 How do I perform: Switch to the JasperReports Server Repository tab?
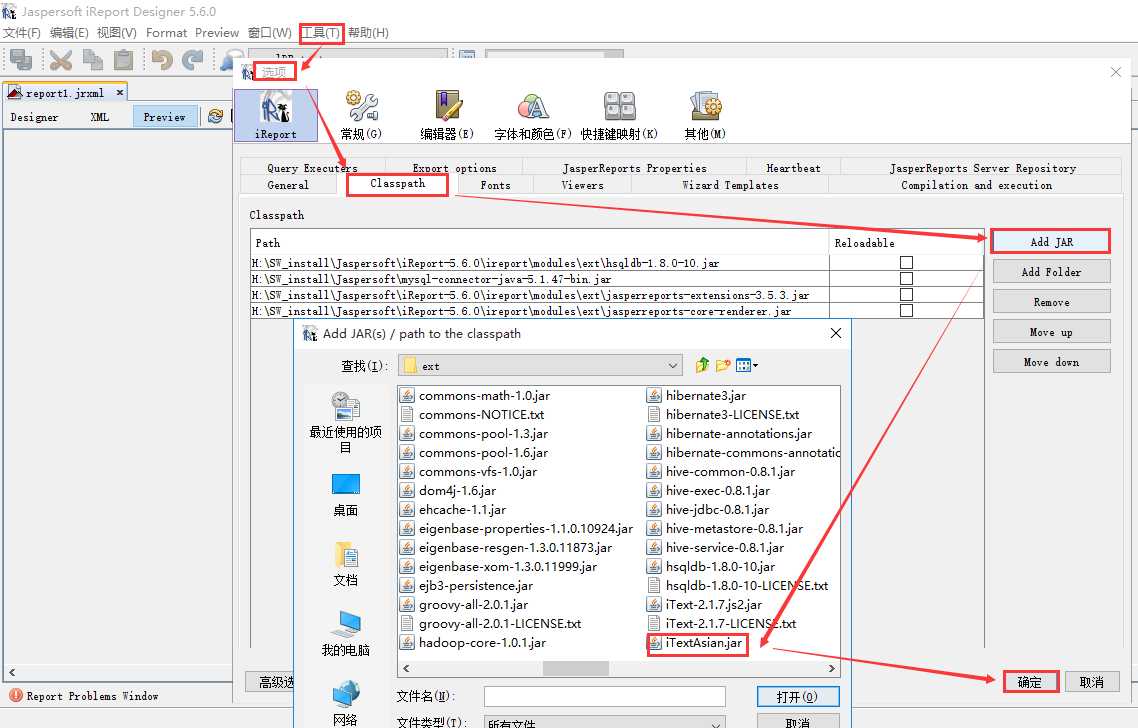[983, 168]
